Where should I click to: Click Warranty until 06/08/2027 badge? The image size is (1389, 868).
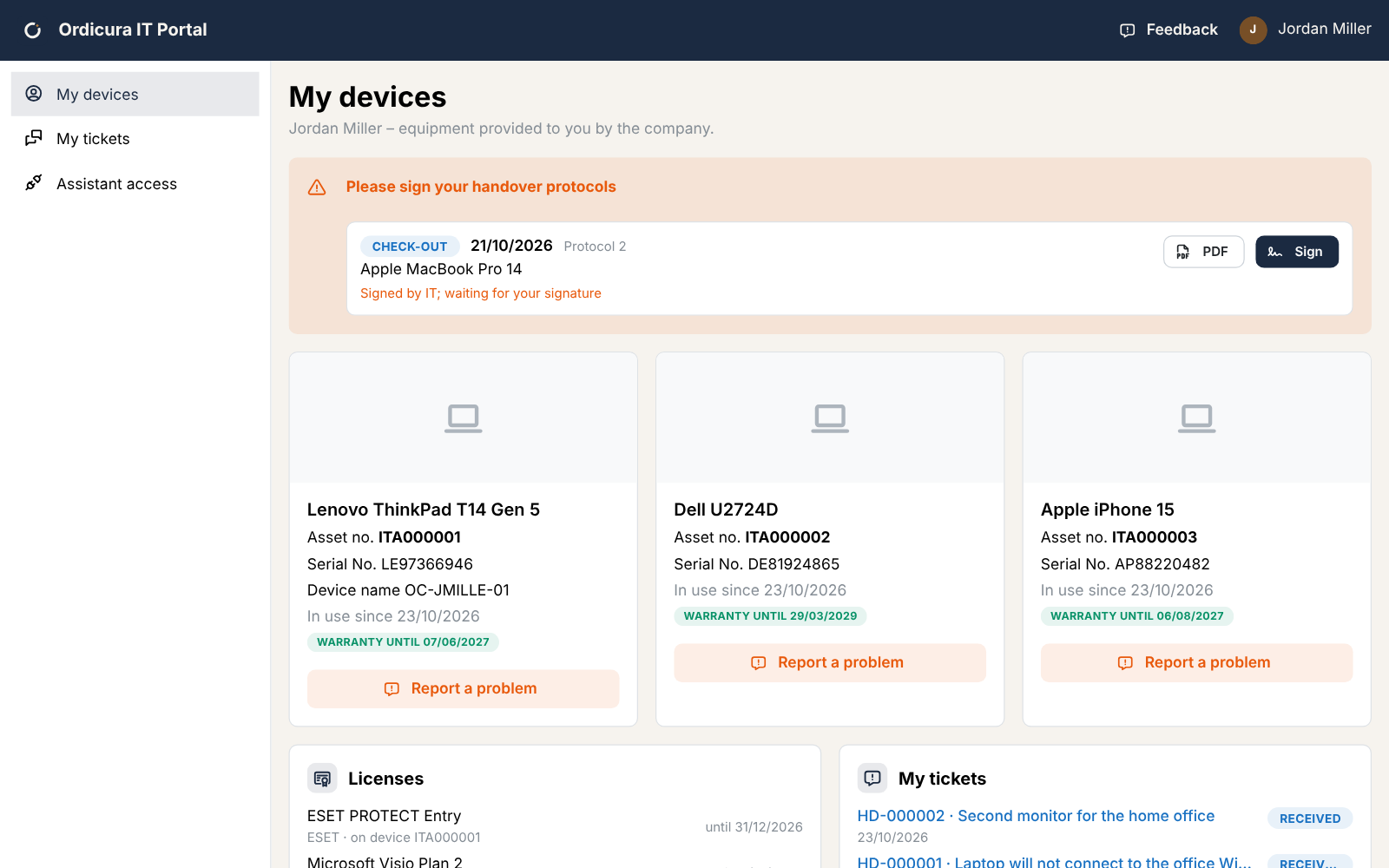click(x=1136, y=616)
